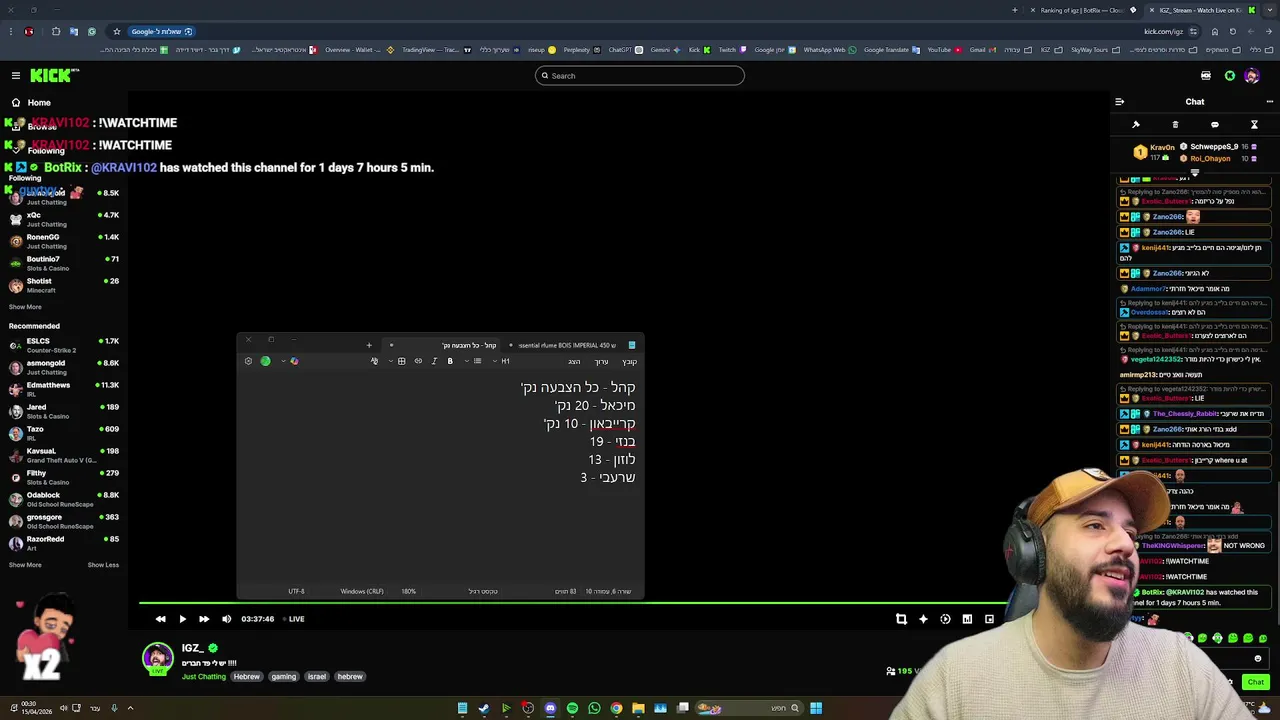The image size is (1280, 720).
Task: Expand Recommended list with Show more
Action: tap(25, 565)
